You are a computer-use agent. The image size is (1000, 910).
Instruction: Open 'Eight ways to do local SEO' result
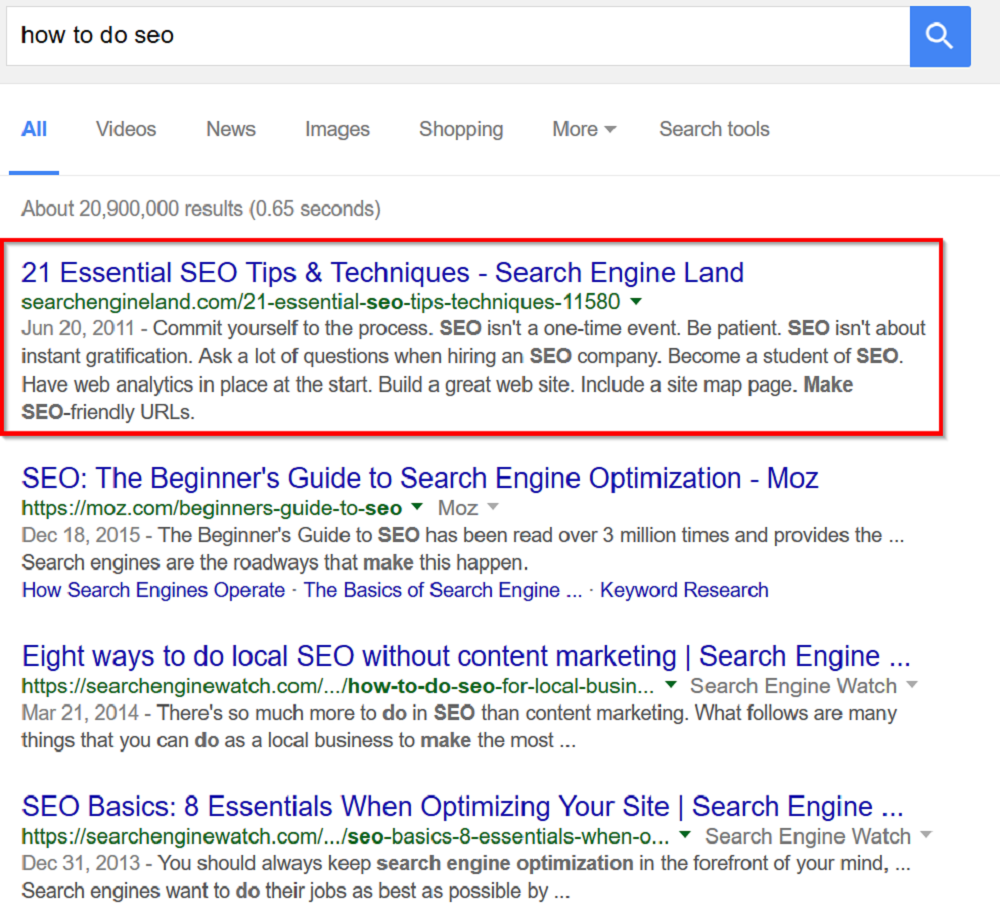(x=466, y=656)
